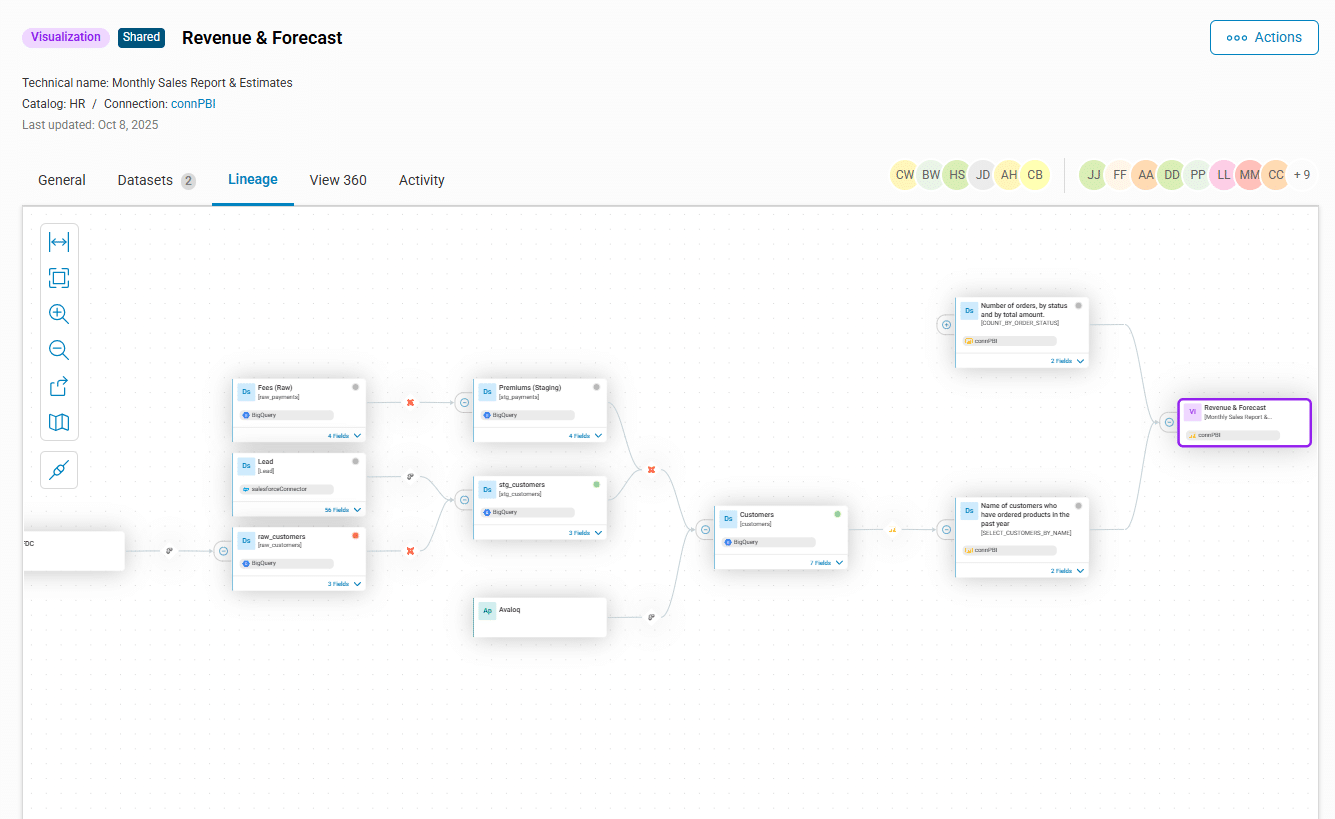Collapse upstream of Revenue & Forecast node
Screen dimensions: 1335x819
1169,422
